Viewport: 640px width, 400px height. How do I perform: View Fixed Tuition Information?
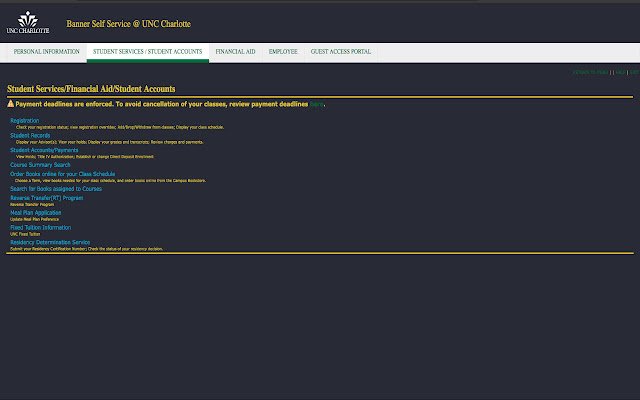40,227
